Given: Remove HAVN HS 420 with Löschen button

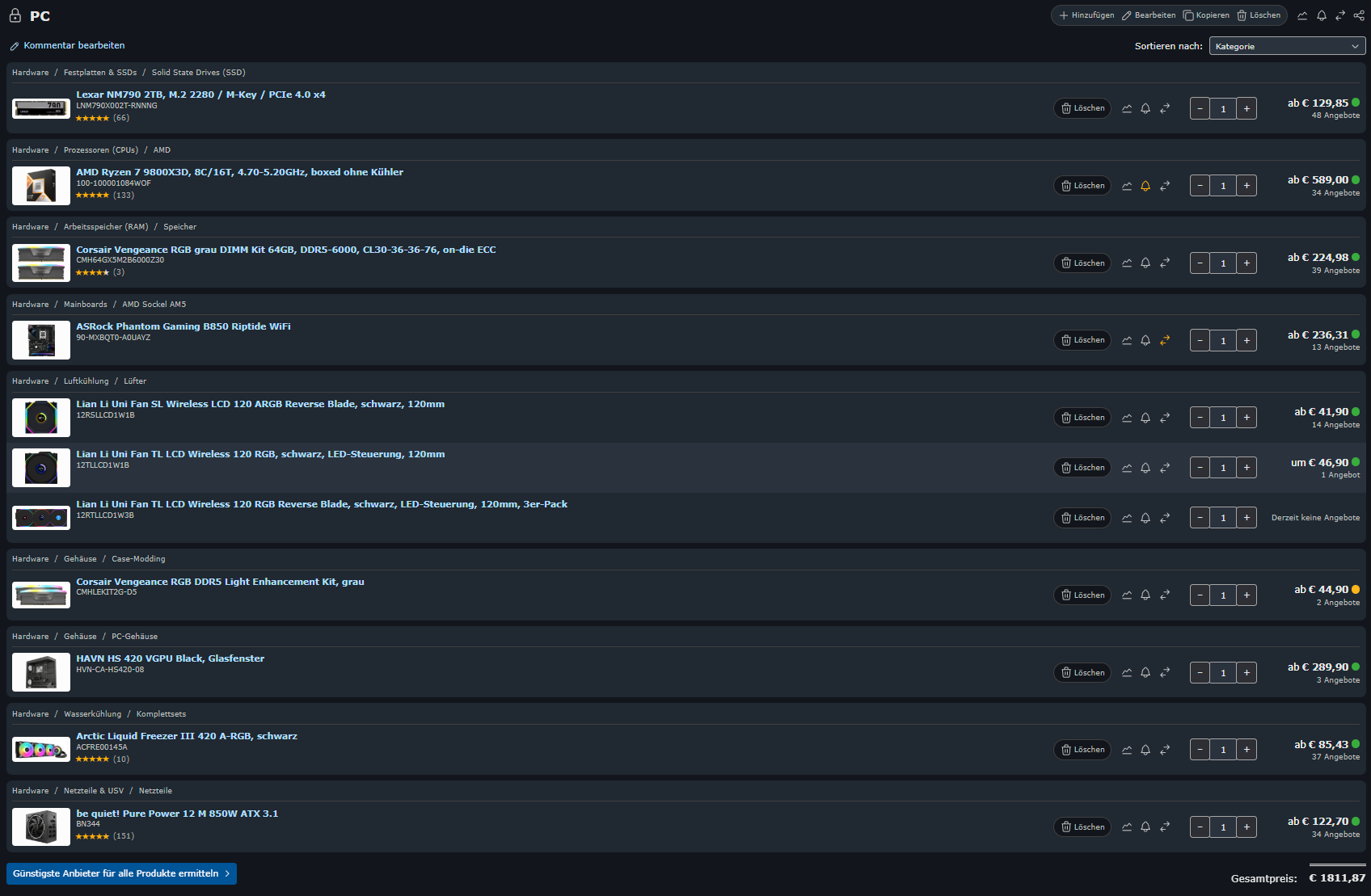Looking at the screenshot, I should coord(1082,673).
